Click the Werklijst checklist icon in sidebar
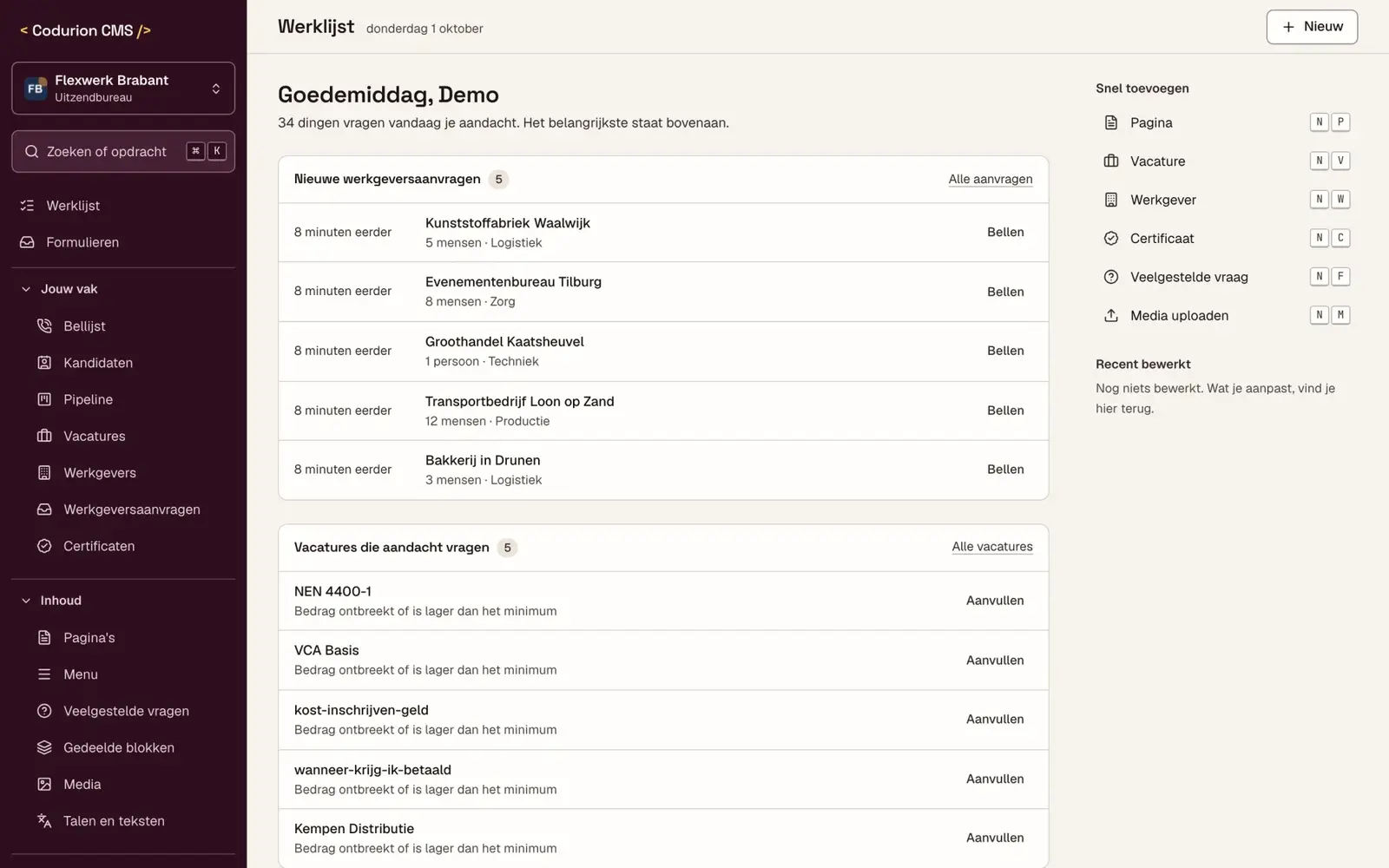Viewport: 1389px width, 868px height. [28, 206]
